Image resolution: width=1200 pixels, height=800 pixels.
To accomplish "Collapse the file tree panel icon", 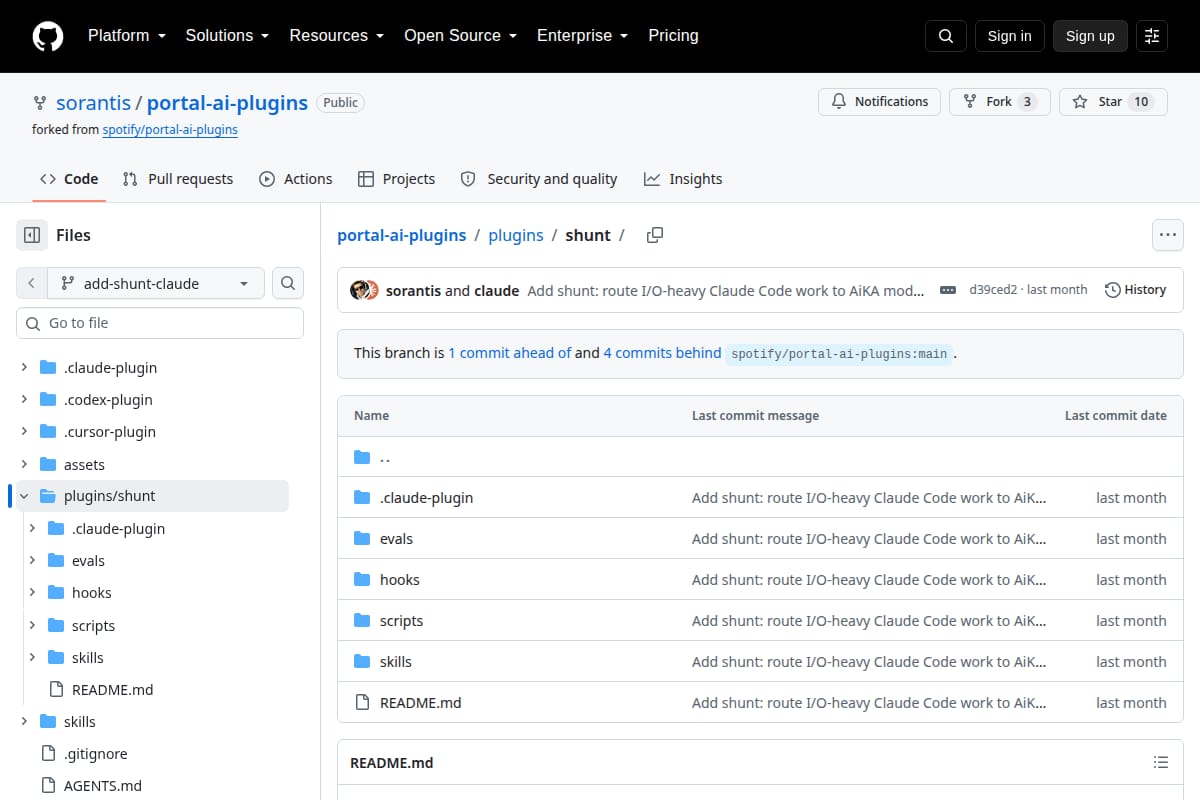I will [32, 235].
